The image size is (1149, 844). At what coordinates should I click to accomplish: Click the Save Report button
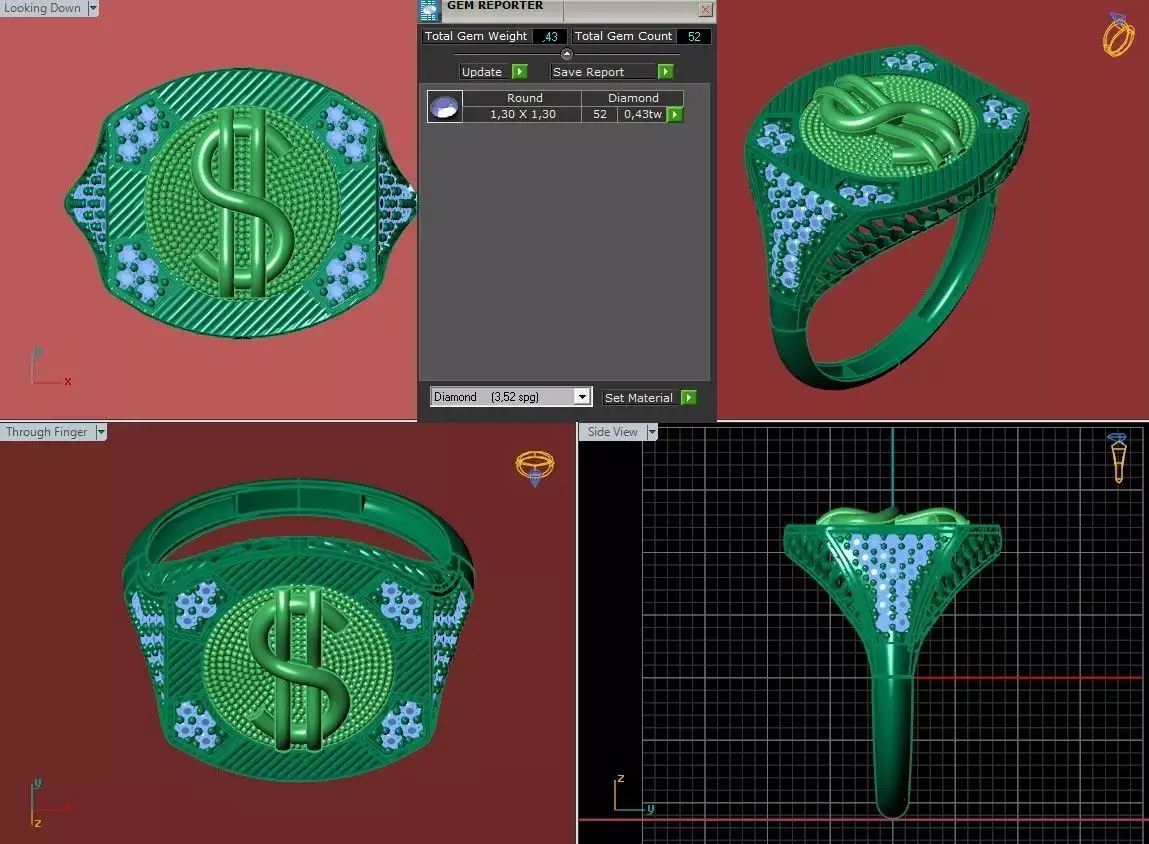602,72
